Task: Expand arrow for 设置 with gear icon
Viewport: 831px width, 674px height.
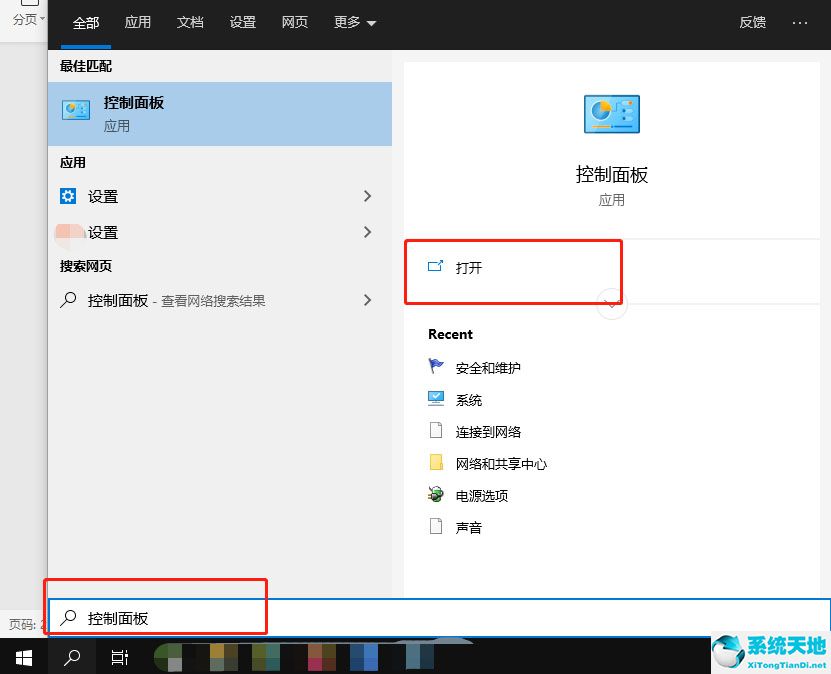Action: [x=368, y=196]
